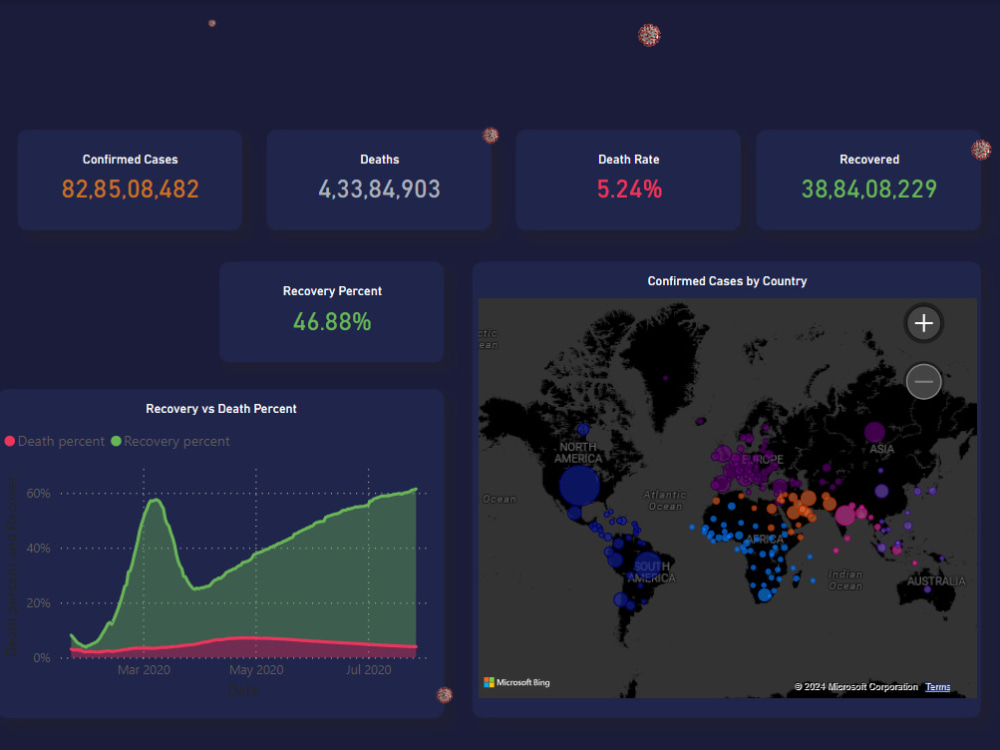This screenshot has height=750, width=1000.
Task: Select the Confirmed Cases KPI card
Action: click(x=129, y=180)
